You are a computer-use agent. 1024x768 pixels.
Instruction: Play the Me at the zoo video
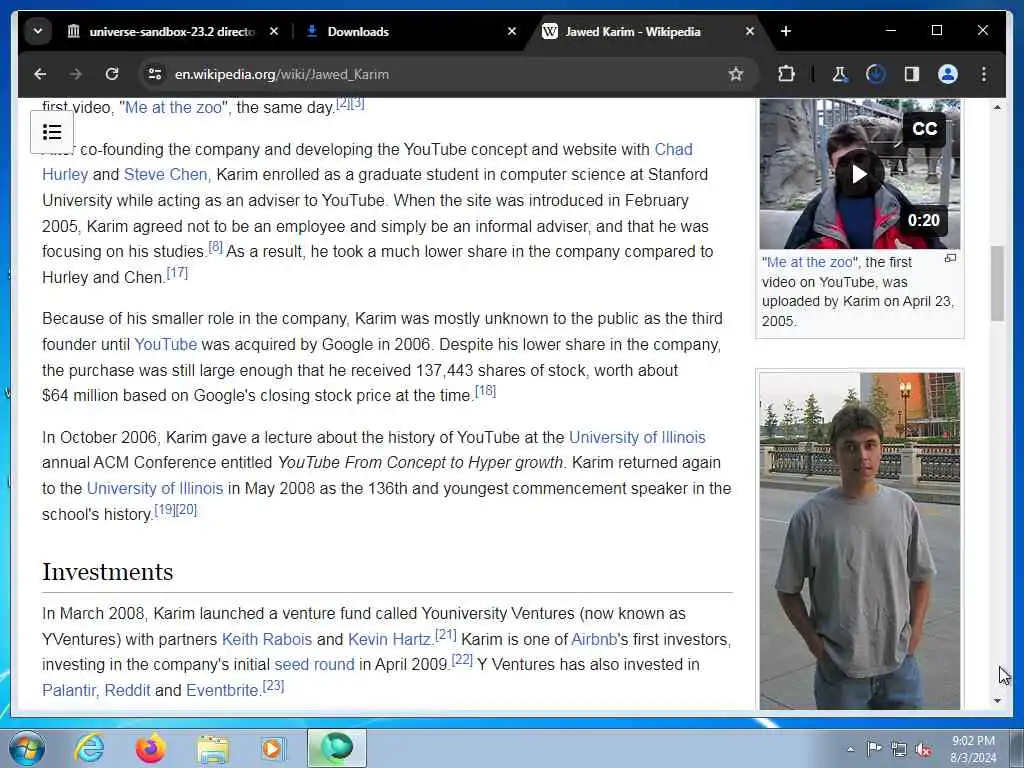point(859,174)
